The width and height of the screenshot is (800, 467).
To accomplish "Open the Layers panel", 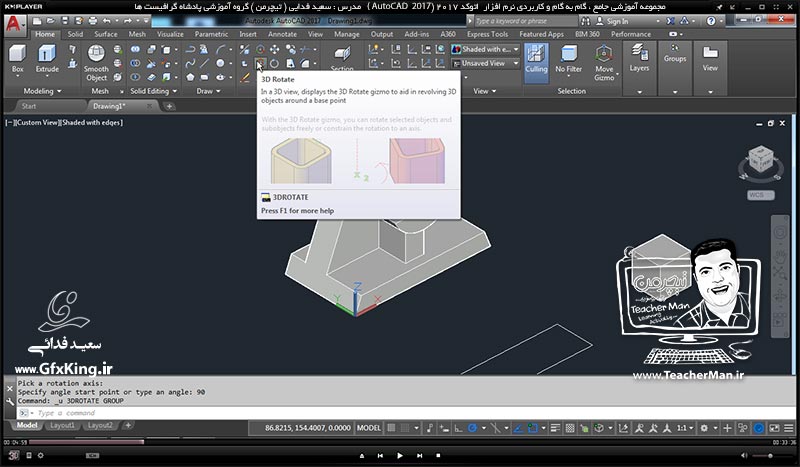I will click(x=639, y=68).
